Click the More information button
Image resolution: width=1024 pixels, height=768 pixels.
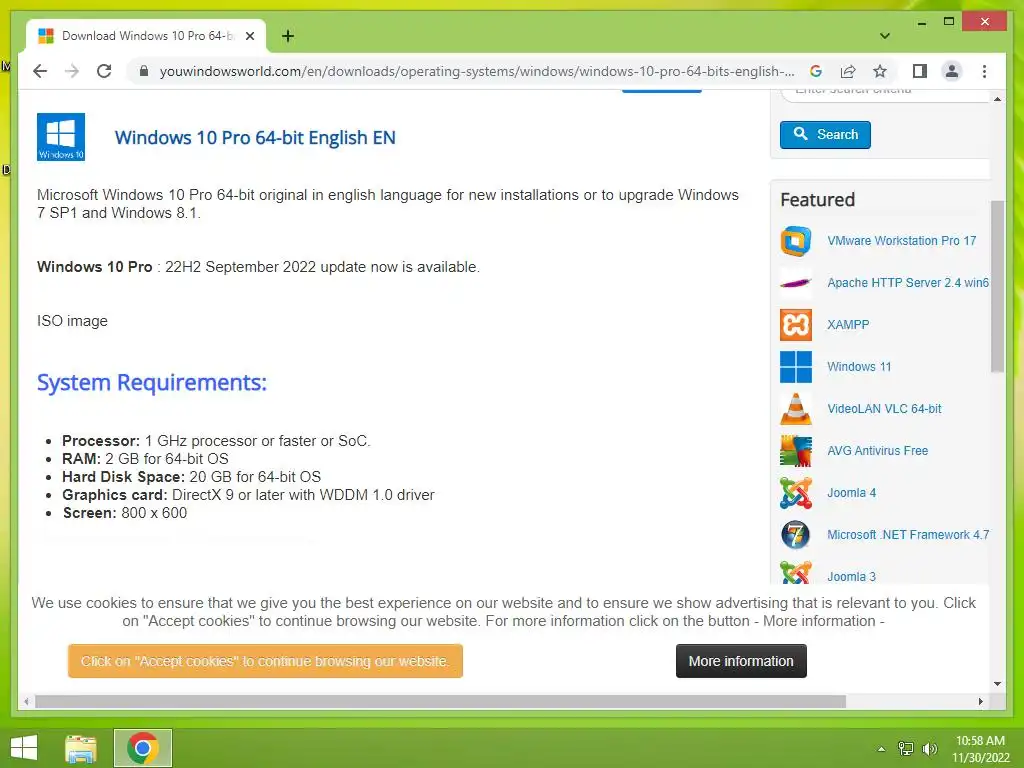click(x=741, y=661)
